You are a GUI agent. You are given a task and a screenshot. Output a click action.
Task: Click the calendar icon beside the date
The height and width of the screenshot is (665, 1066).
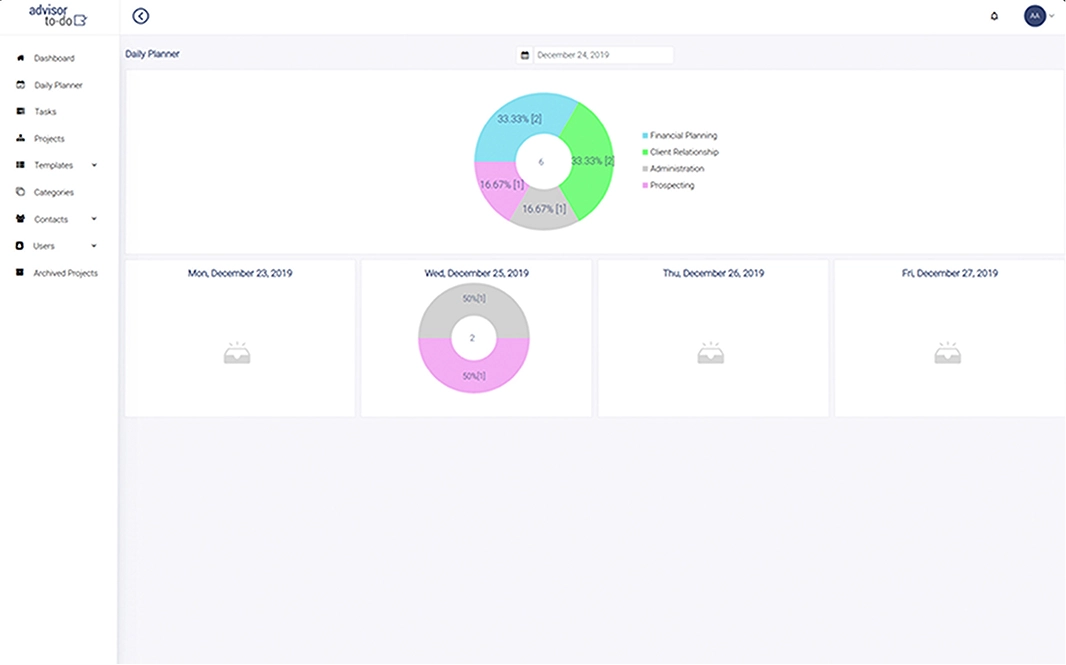524,55
